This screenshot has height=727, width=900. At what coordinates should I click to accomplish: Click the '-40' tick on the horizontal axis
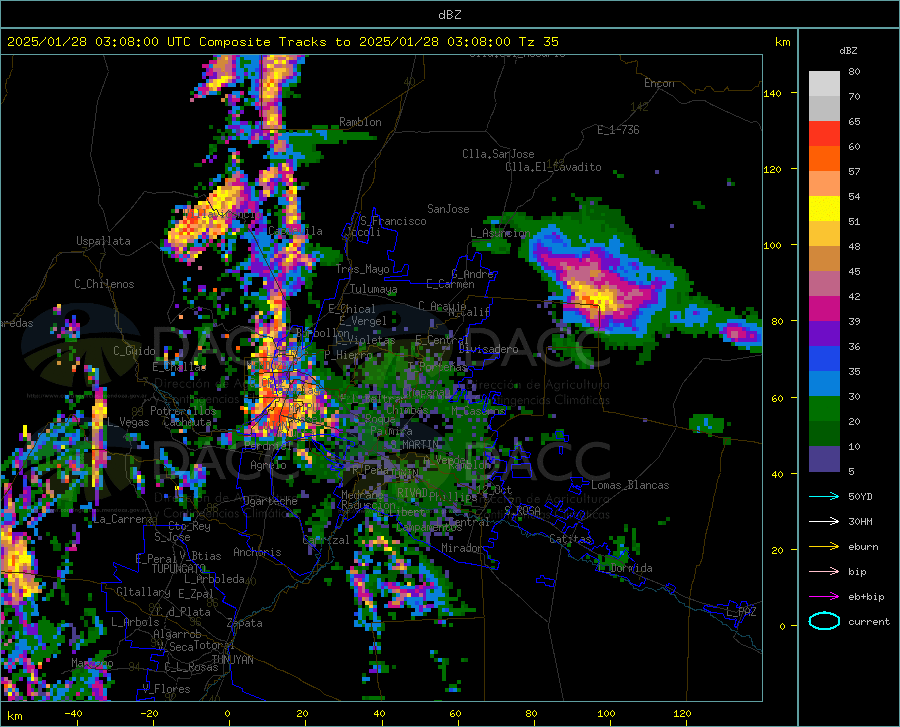tap(73, 714)
